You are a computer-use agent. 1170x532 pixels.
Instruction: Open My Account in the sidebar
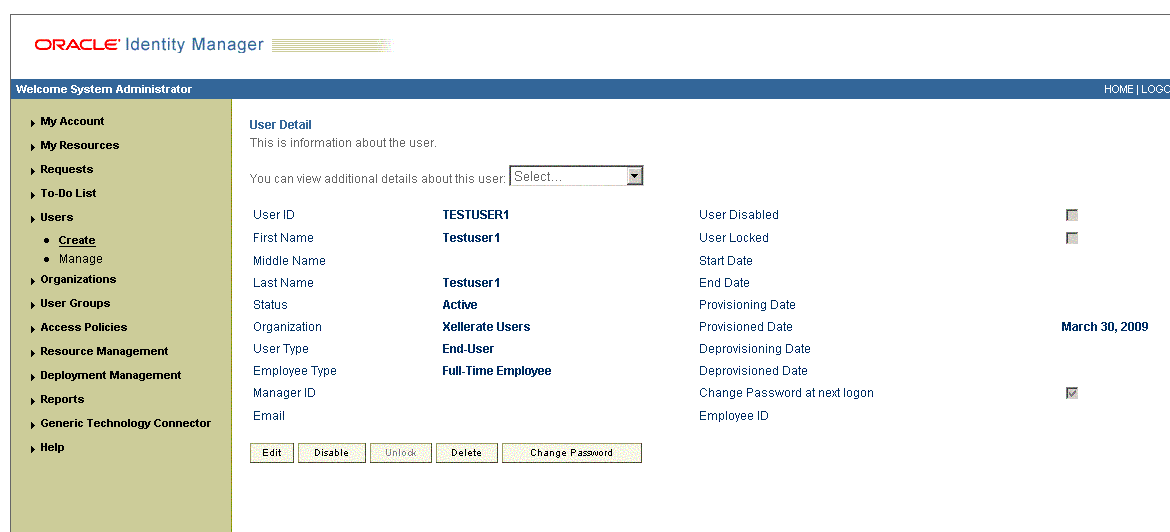pos(72,121)
